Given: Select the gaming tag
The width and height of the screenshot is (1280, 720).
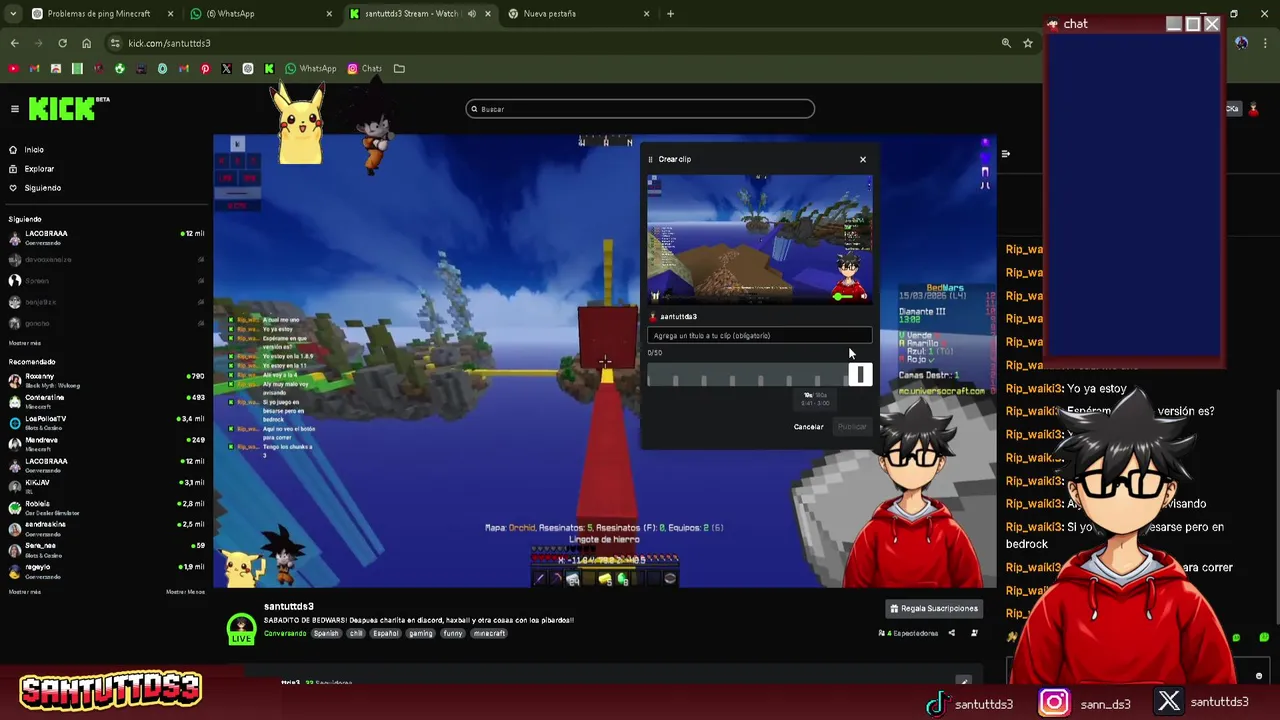Looking at the screenshot, I should (420, 633).
